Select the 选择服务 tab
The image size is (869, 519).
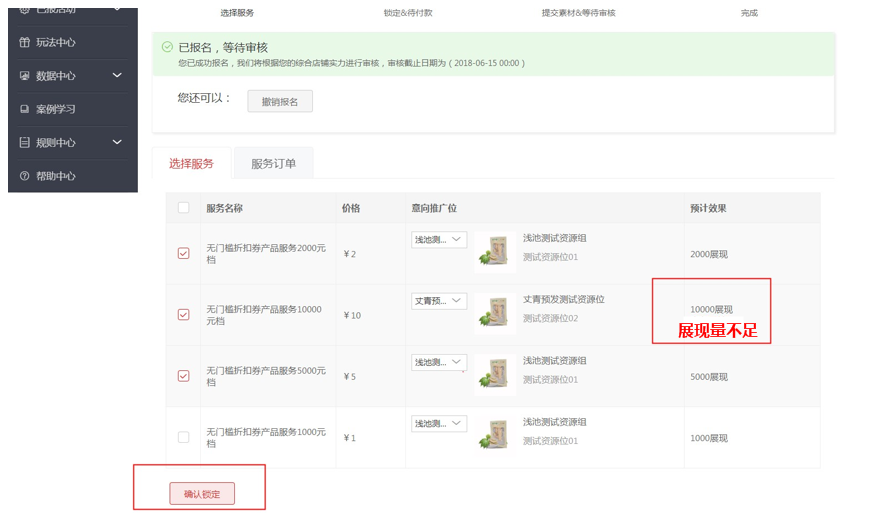click(191, 163)
